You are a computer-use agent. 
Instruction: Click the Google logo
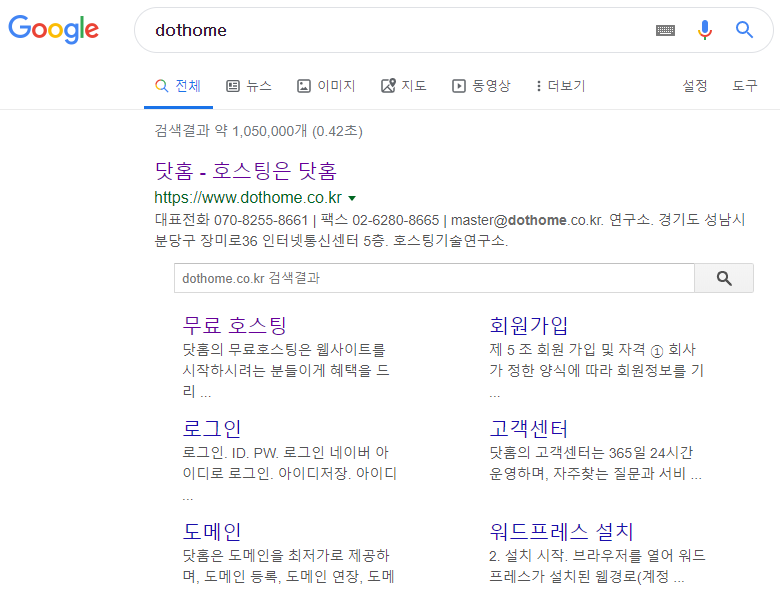tap(54, 29)
